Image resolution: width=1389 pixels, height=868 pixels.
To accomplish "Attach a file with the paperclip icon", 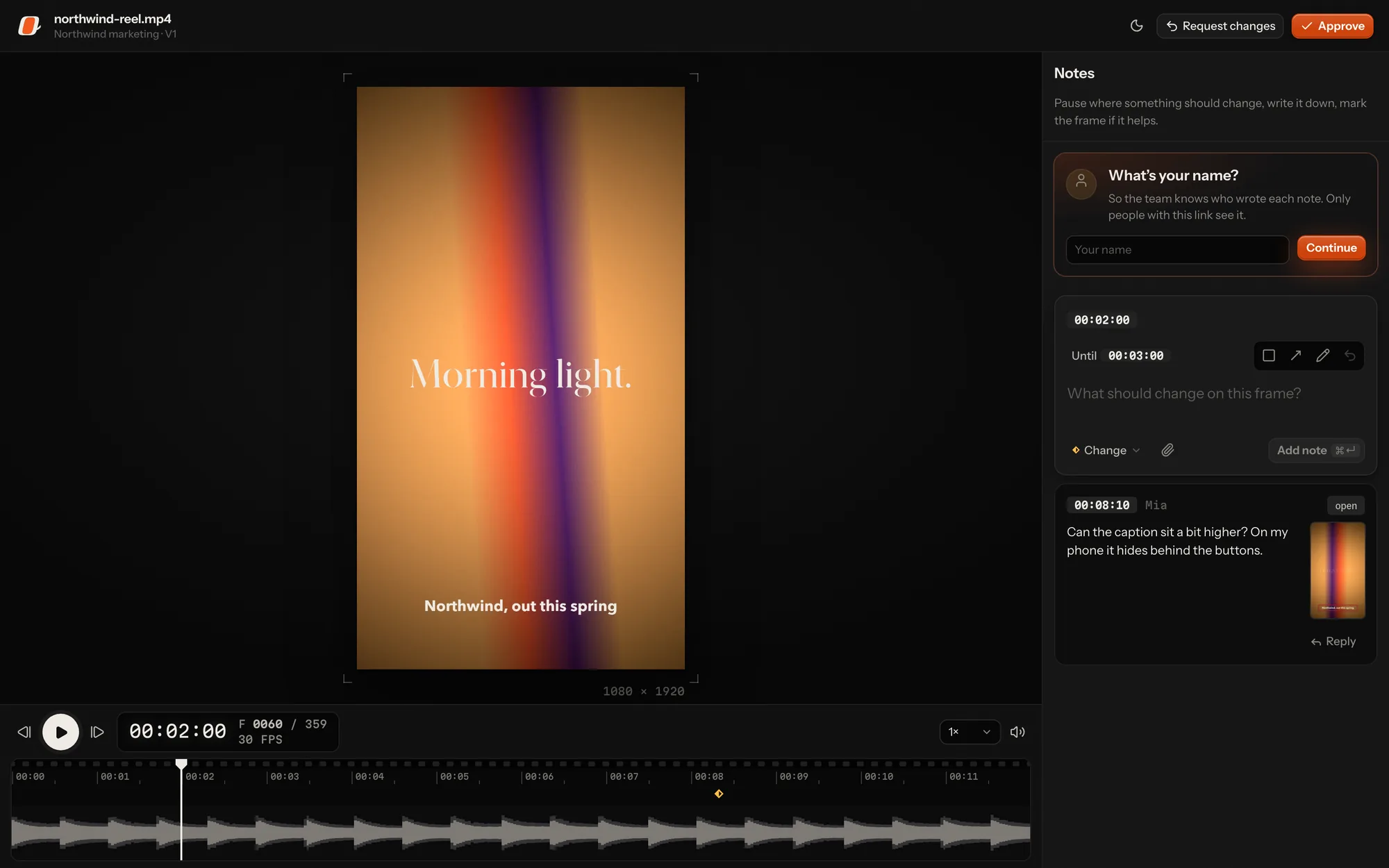I will pyautogui.click(x=1167, y=450).
